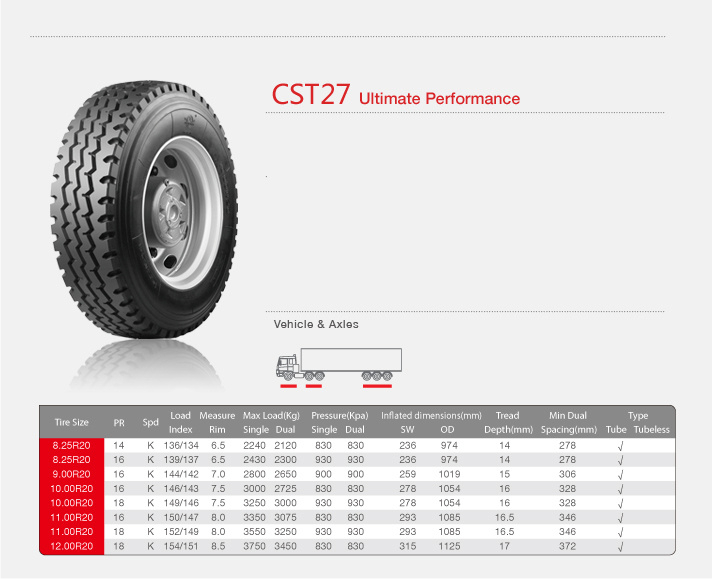This screenshot has height=579, width=712.
Task: Select the CST27 product title
Action: click(311, 94)
